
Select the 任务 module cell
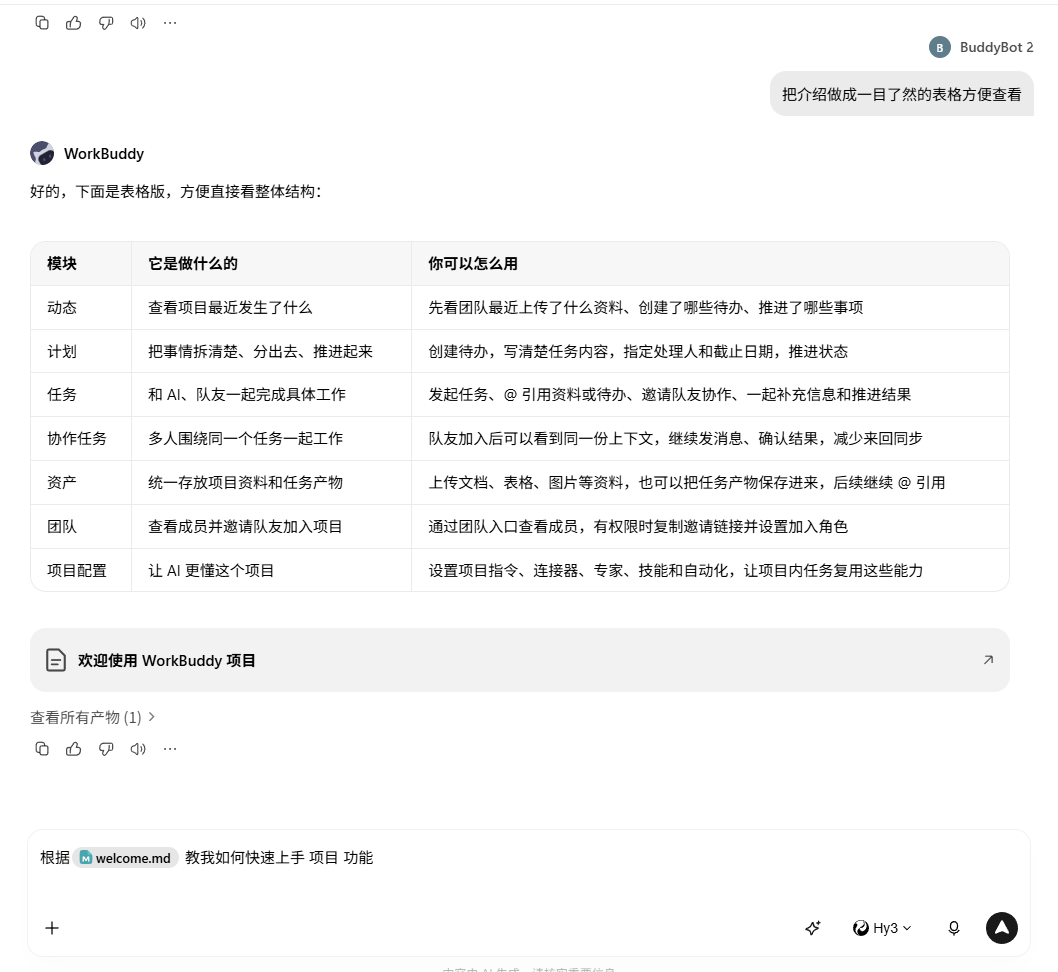point(81,395)
